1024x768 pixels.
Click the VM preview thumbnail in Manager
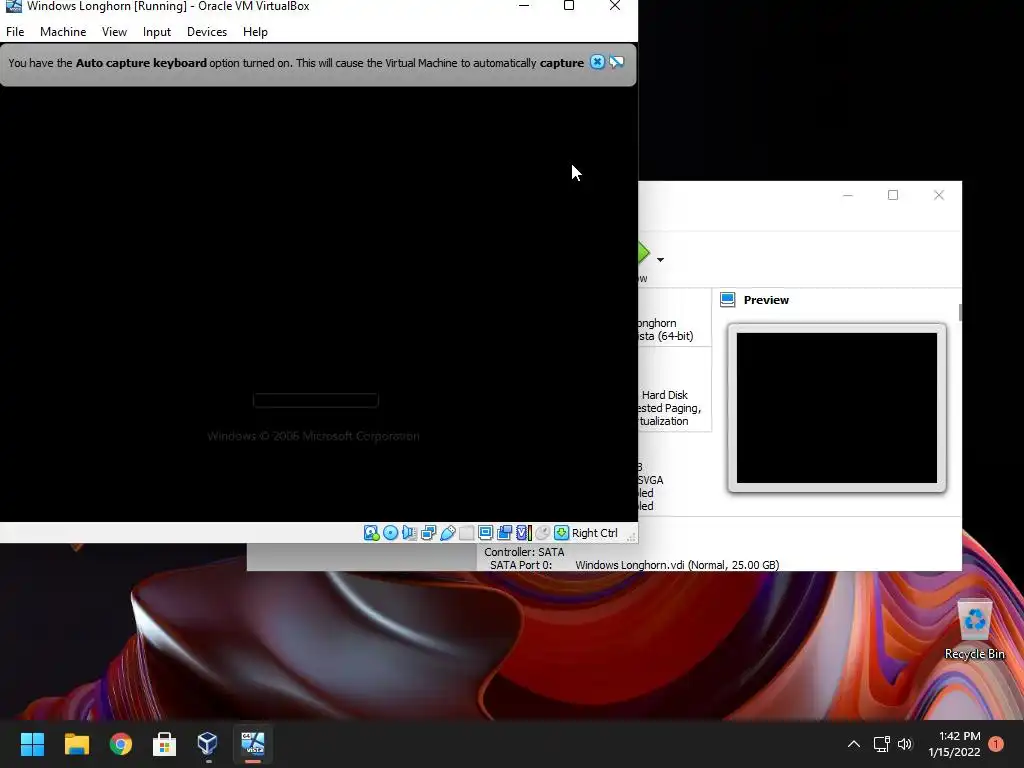(x=837, y=408)
